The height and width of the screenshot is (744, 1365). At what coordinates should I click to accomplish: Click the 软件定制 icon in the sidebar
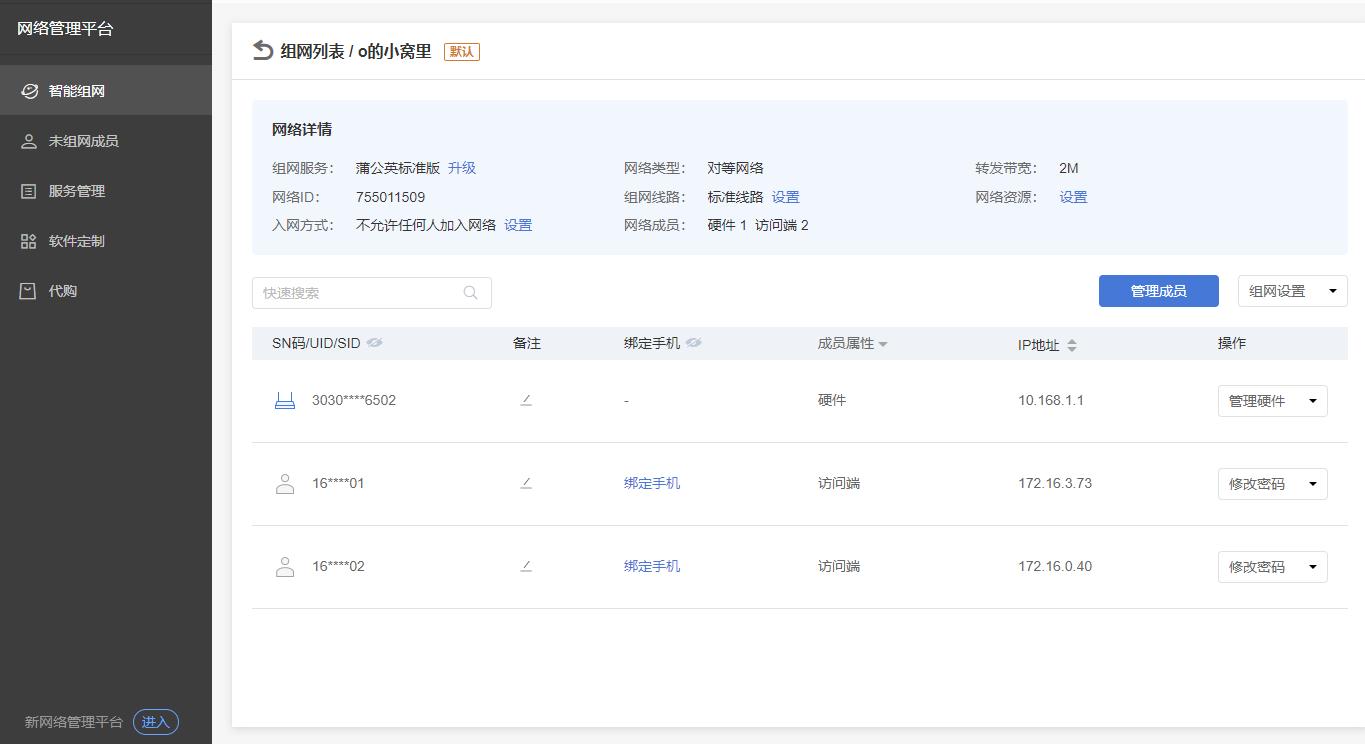click(28, 240)
